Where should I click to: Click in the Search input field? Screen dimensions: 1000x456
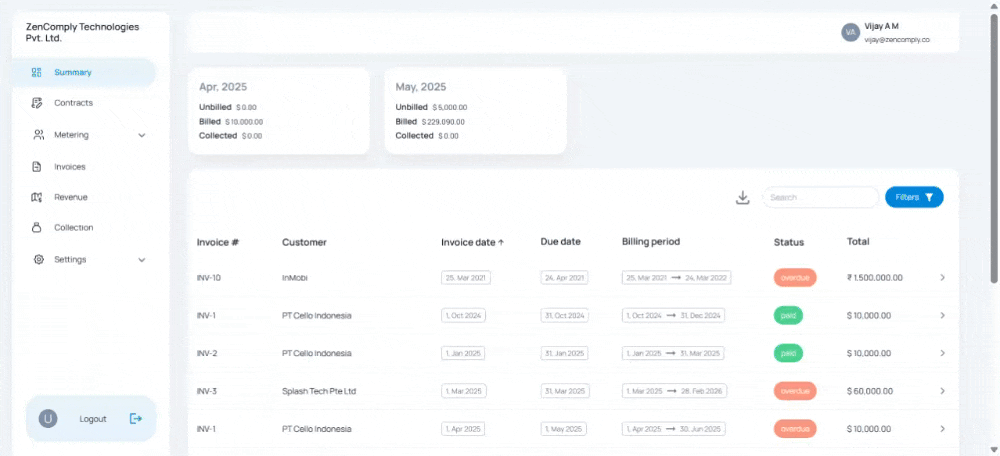pos(820,197)
